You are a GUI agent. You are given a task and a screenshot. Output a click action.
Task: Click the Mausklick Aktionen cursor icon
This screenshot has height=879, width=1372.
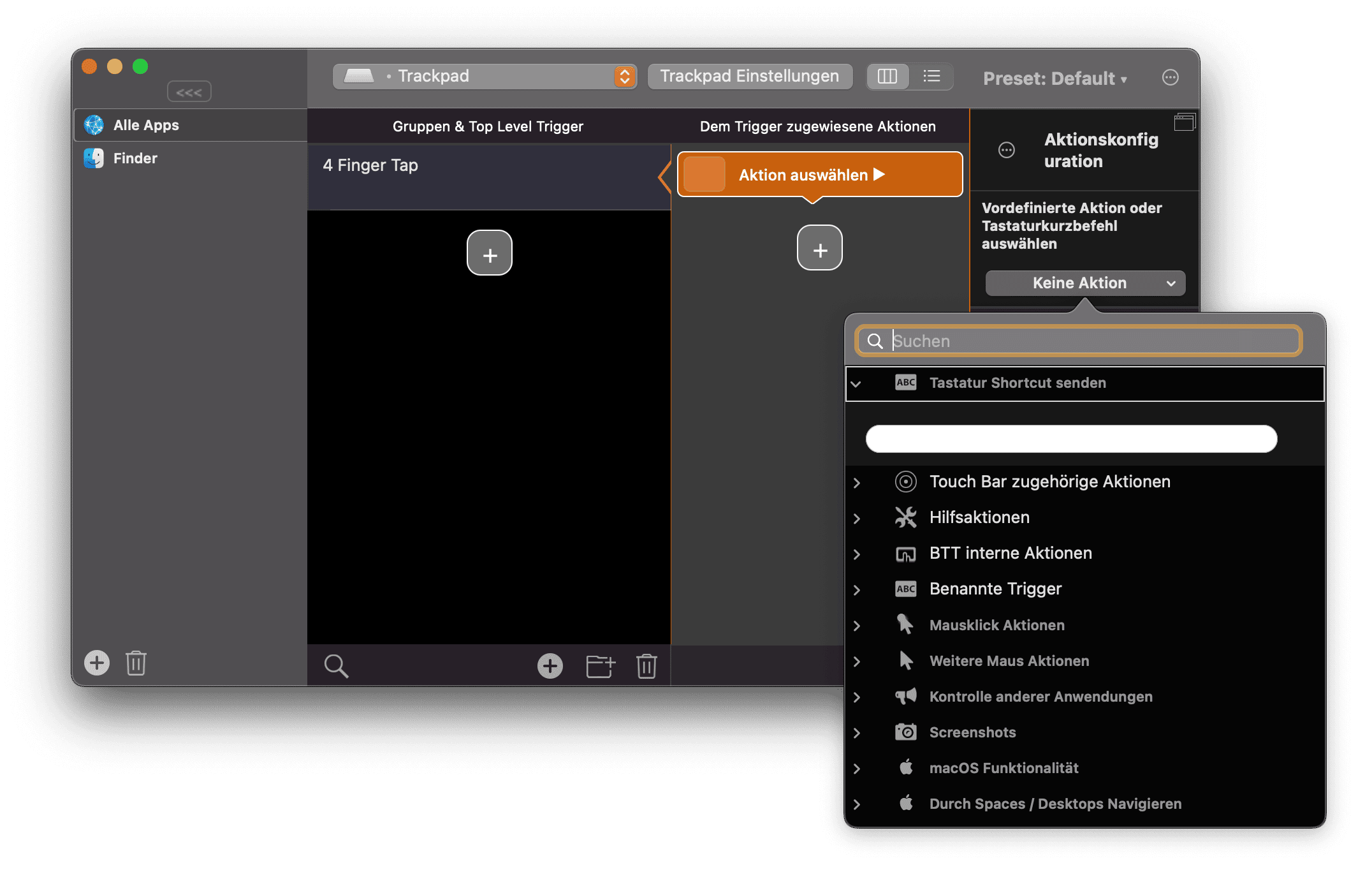click(x=906, y=624)
